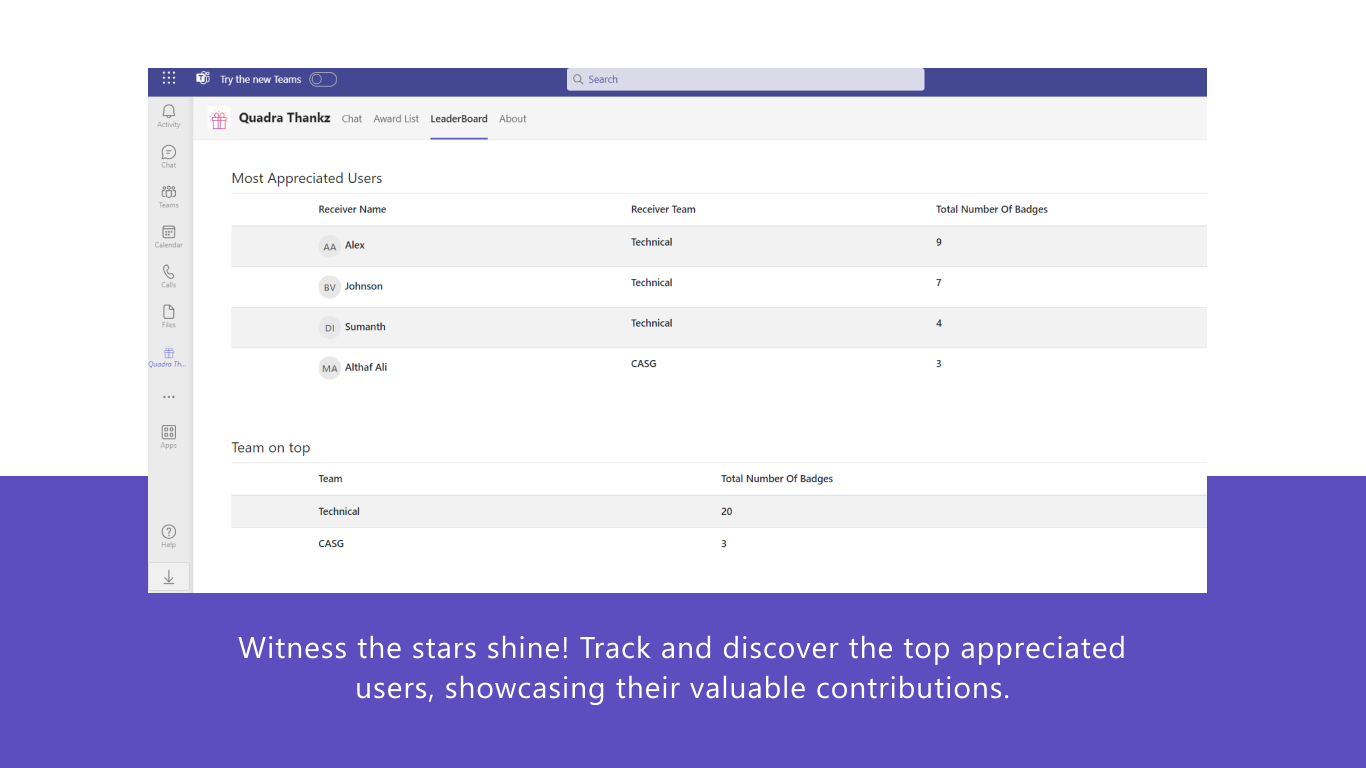
Task: Go to Teams in the sidebar
Action: (x=168, y=196)
